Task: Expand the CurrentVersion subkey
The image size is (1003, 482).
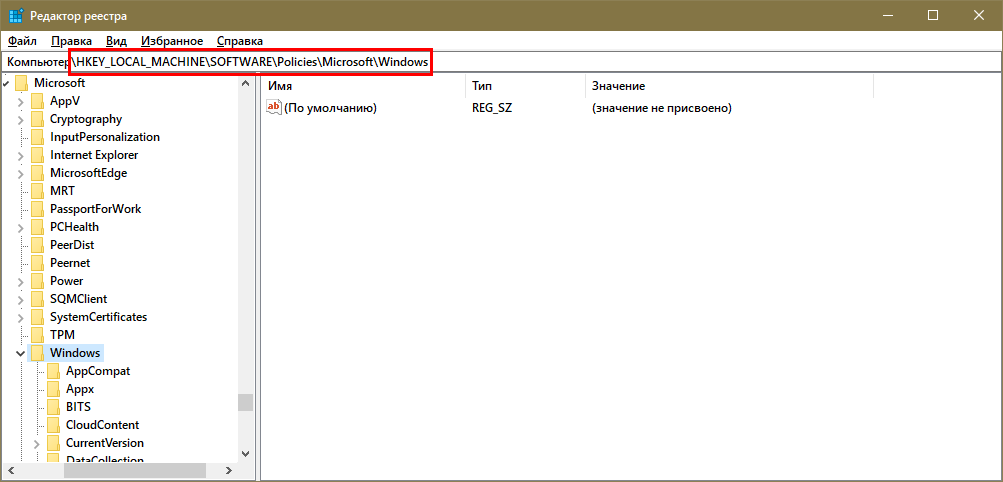Action: (37, 443)
